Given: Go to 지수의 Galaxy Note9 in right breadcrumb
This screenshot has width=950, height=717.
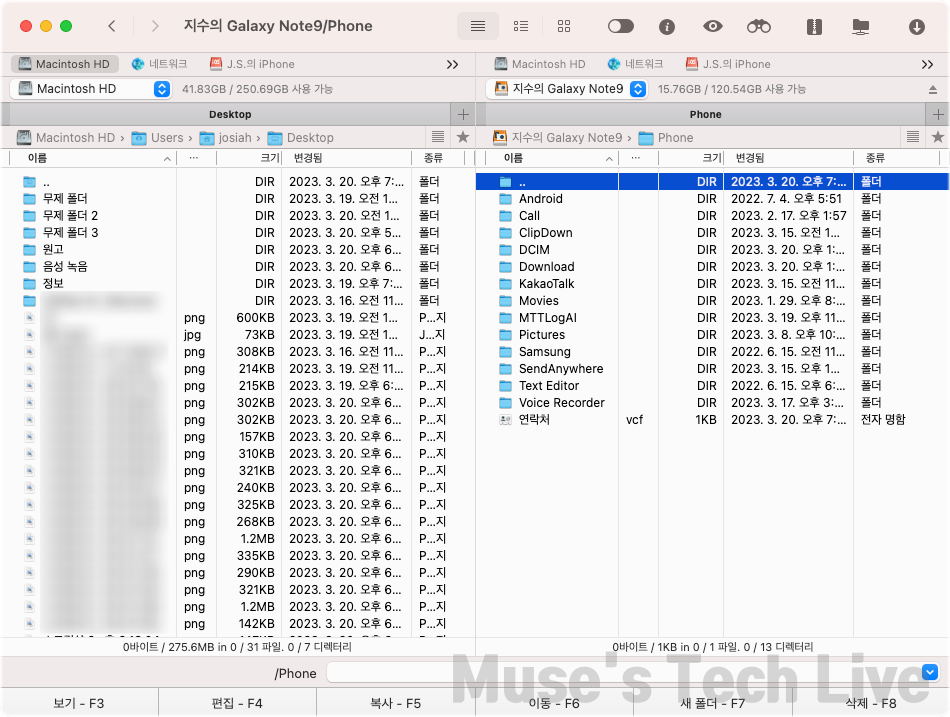Looking at the screenshot, I should [557, 138].
